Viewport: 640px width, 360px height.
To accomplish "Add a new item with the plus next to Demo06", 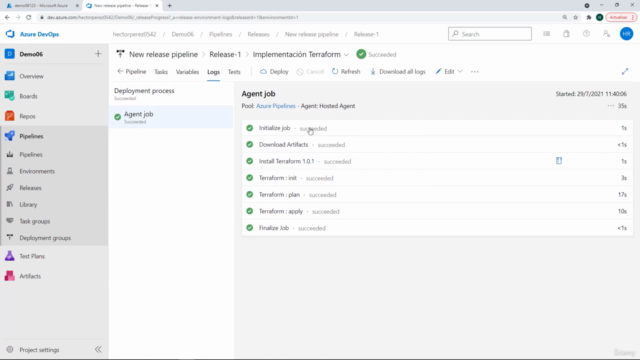I will click(x=98, y=54).
